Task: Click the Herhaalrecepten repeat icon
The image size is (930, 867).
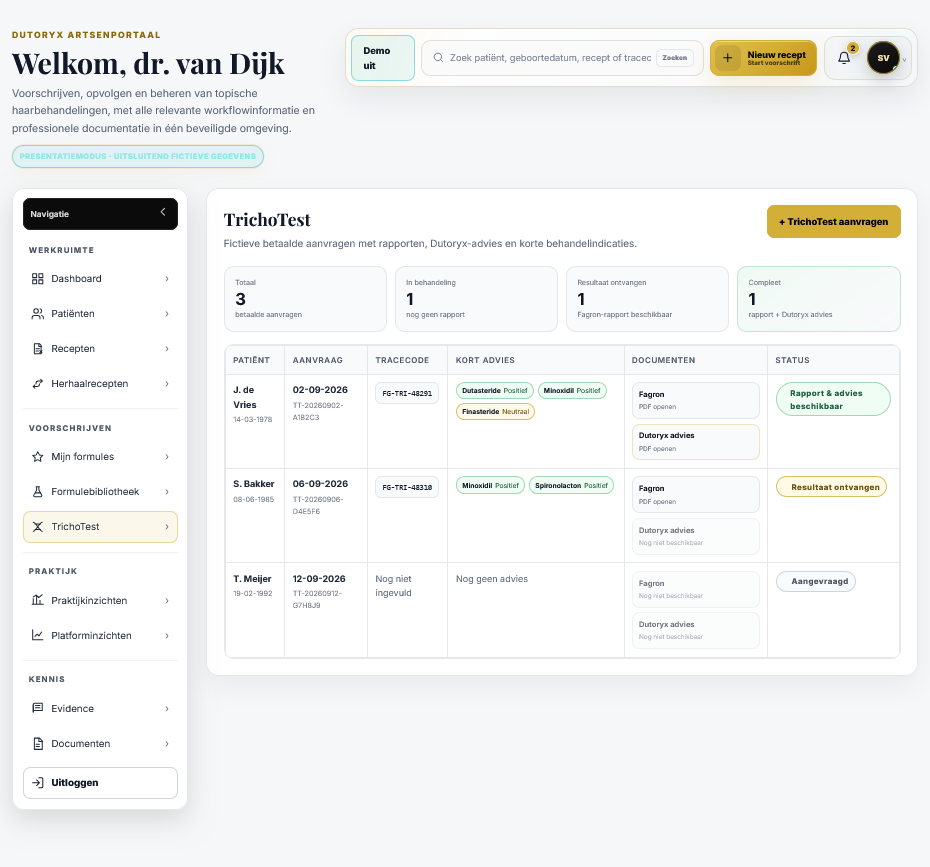Action: 37,384
